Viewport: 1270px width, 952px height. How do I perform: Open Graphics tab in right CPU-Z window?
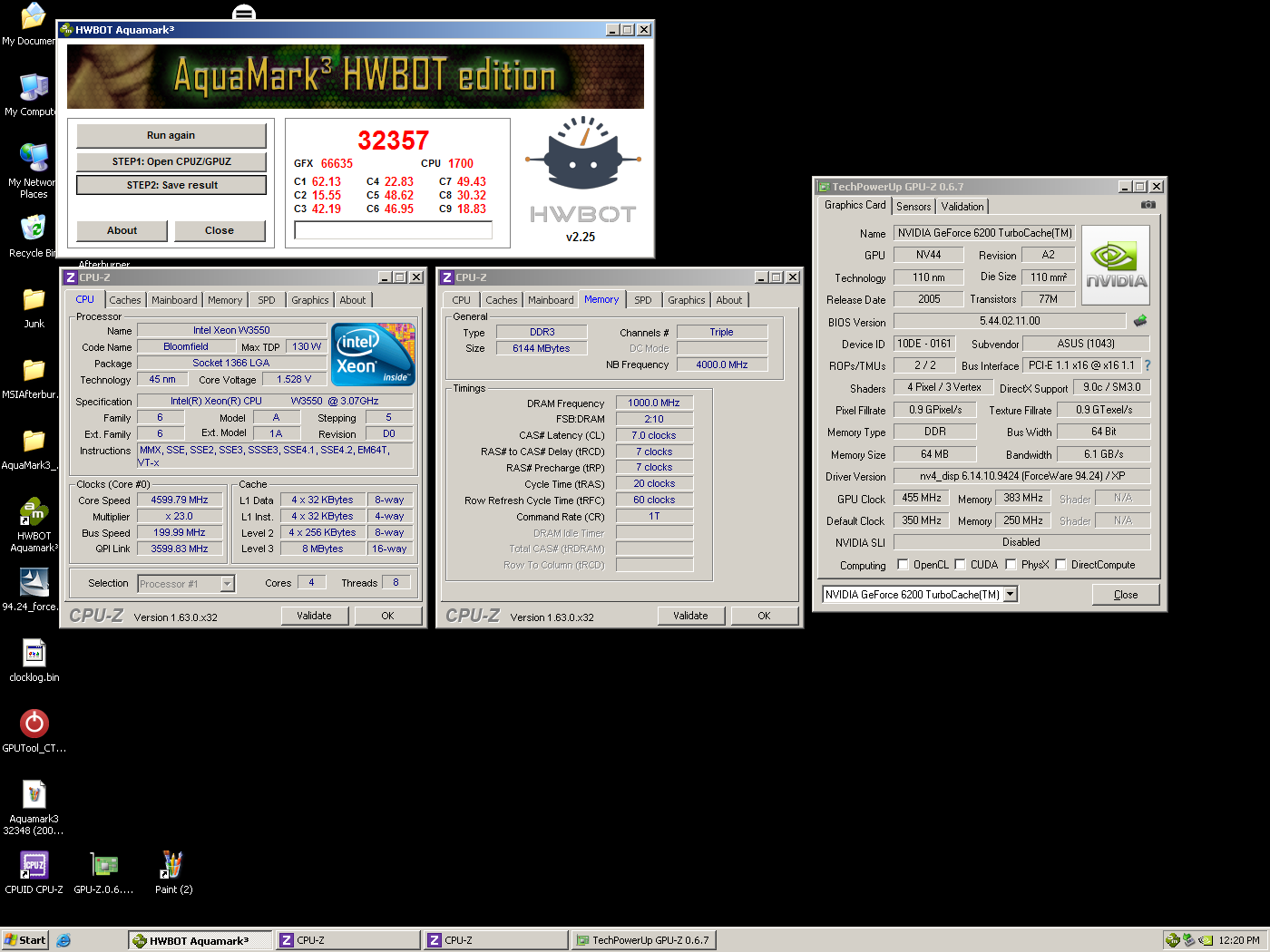[687, 300]
